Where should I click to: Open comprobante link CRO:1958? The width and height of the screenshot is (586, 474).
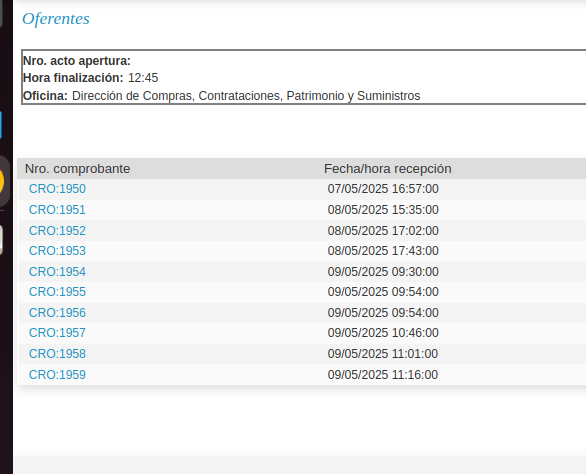pyautogui.click(x=57, y=354)
